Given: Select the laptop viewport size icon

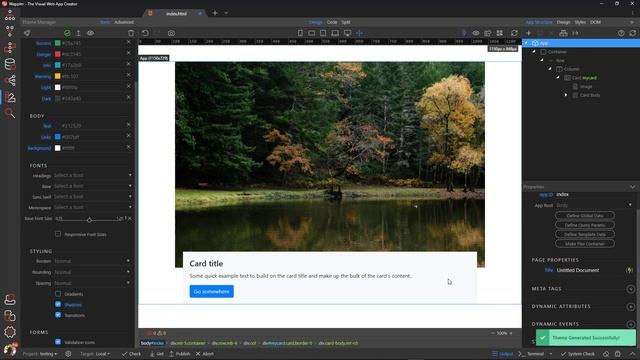Looking at the screenshot, I should tap(335, 33).
